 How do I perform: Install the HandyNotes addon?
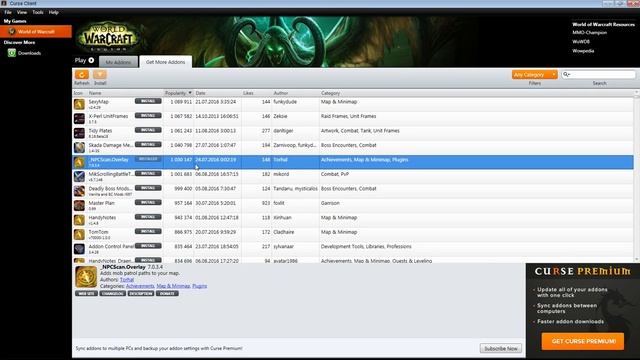[148, 217]
